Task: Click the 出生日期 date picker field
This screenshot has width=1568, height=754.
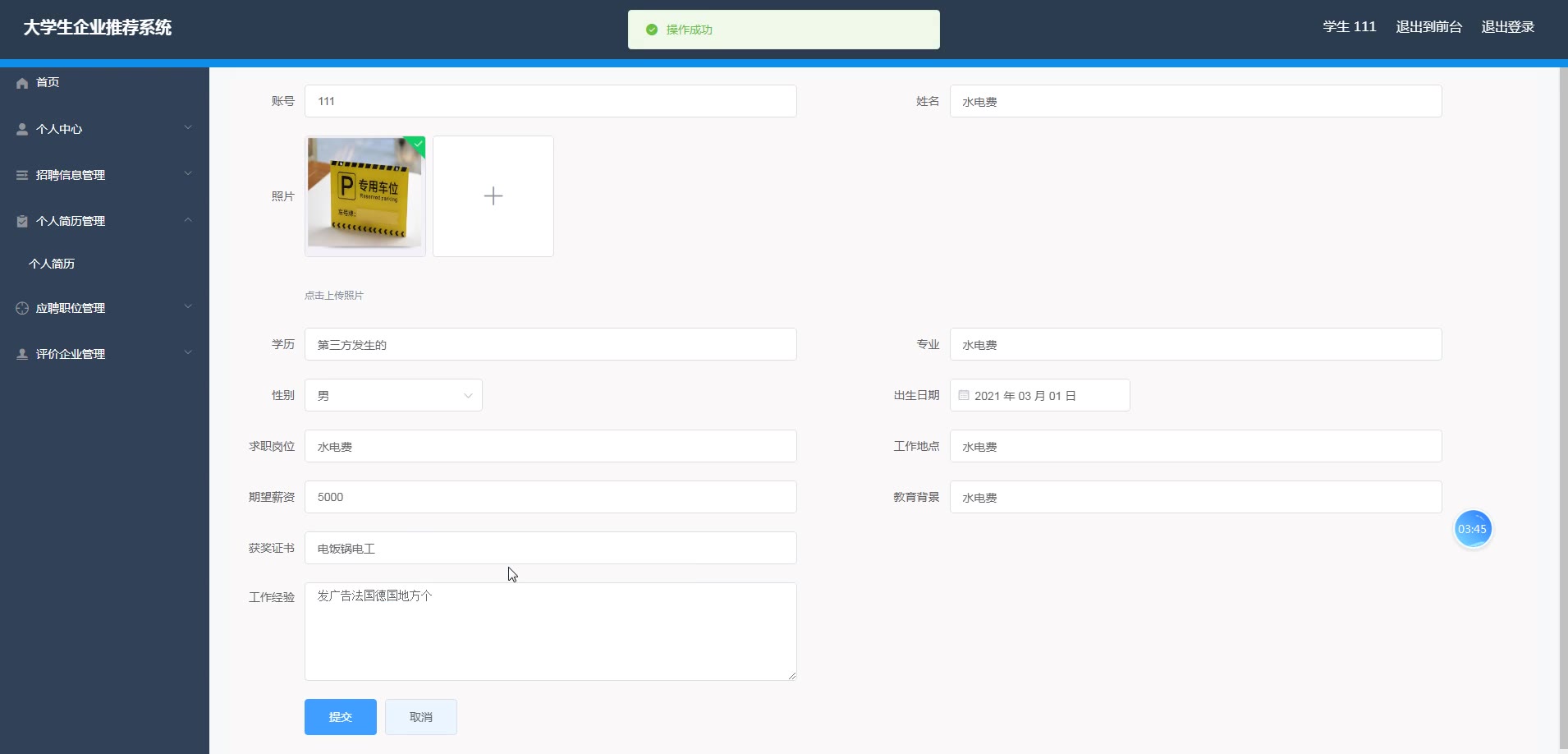Action: pyautogui.click(x=1040, y=395)
